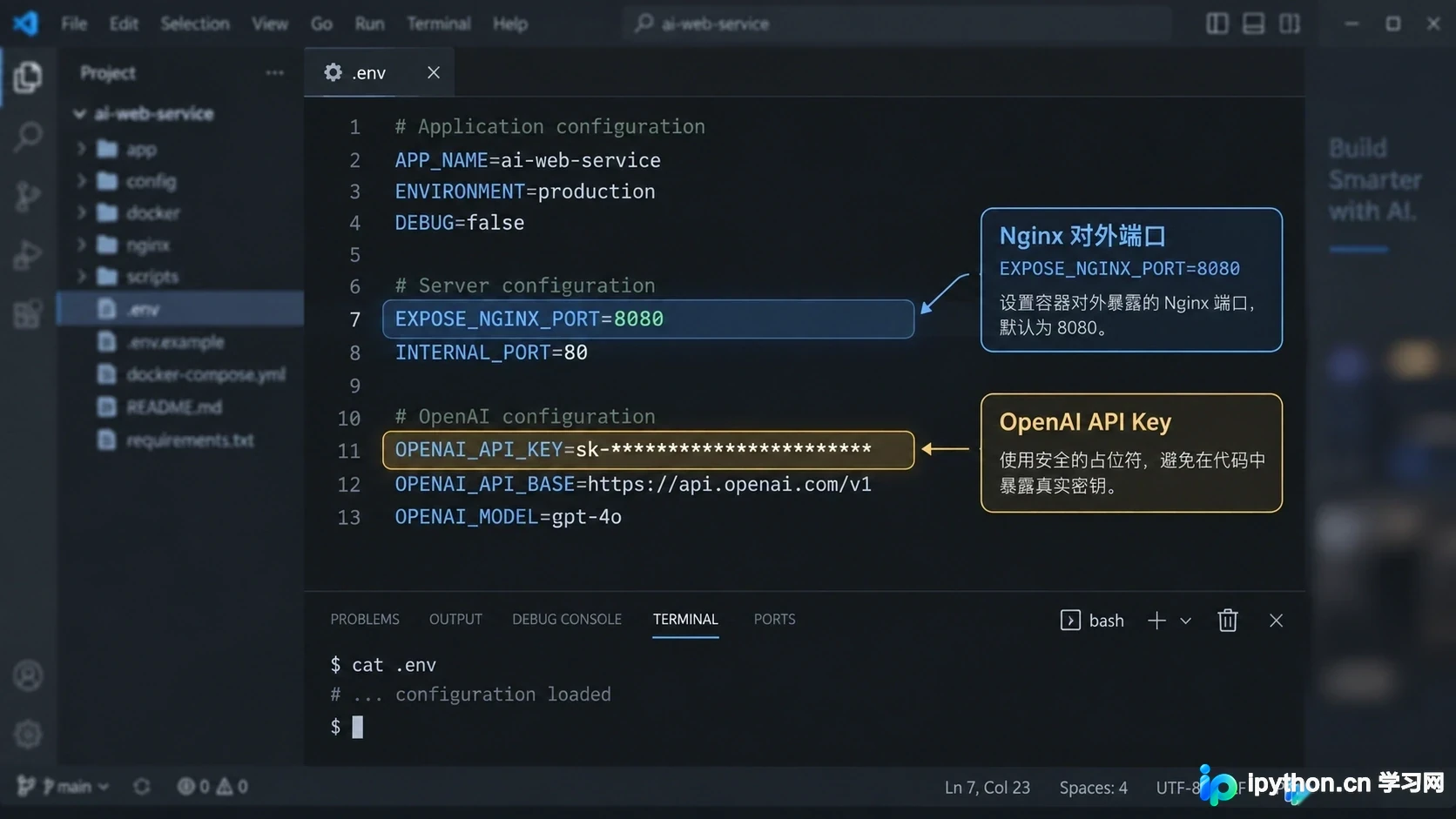Expand the nginx folder

click(180, 245)
